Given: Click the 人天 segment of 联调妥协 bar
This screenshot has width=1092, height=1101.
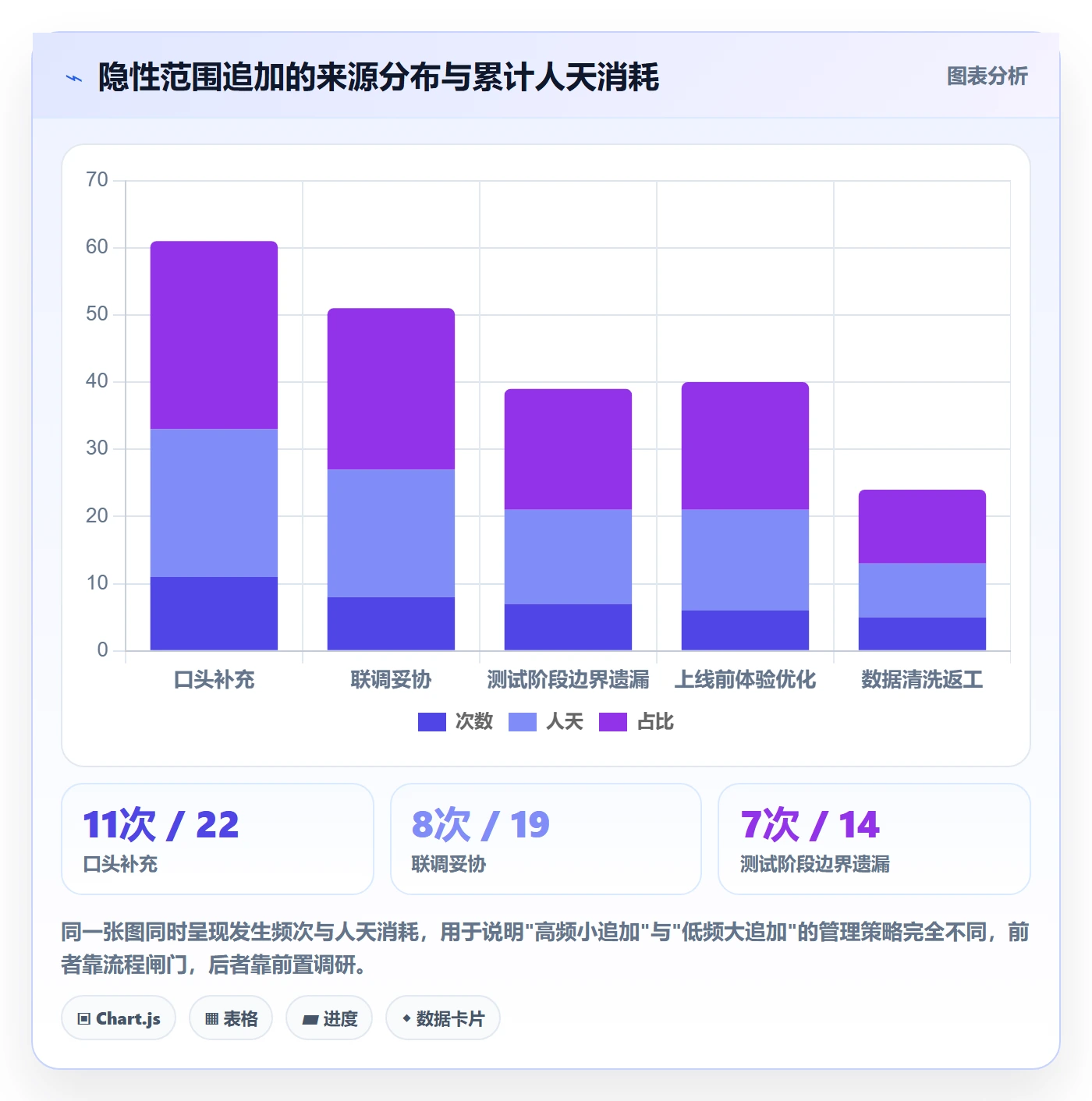Looking at the screenshot, I should click(391, 533).
